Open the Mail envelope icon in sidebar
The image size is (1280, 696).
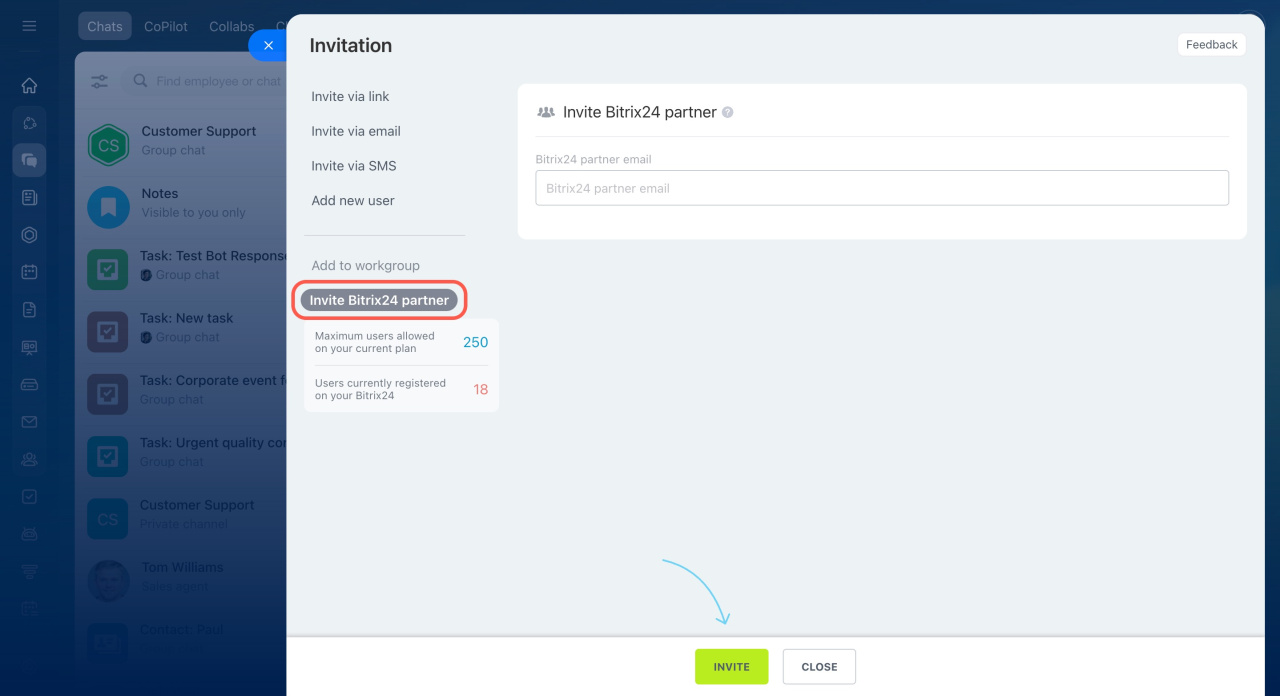tap(29, 422)
